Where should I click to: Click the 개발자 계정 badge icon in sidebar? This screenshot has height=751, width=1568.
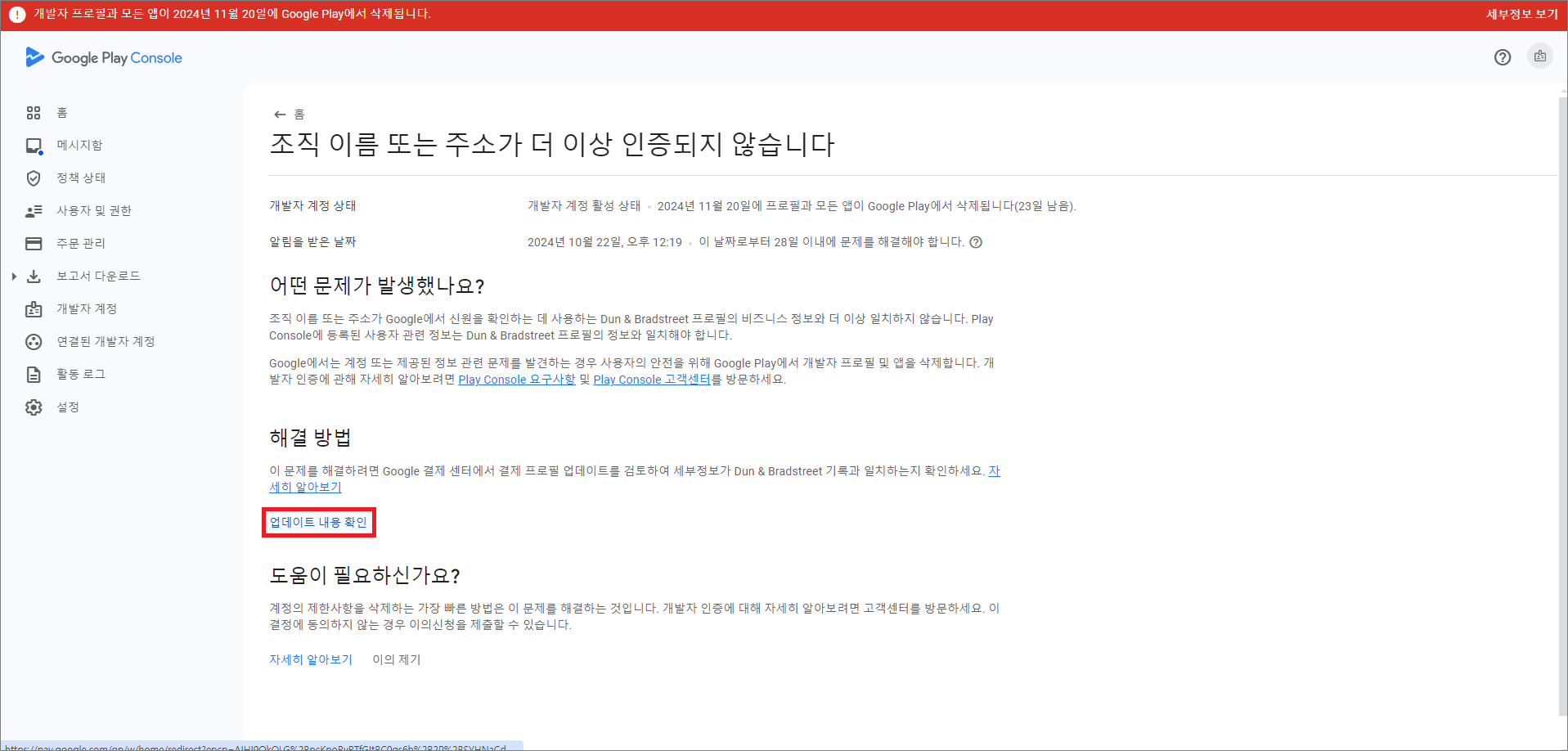tap(34, 309)
